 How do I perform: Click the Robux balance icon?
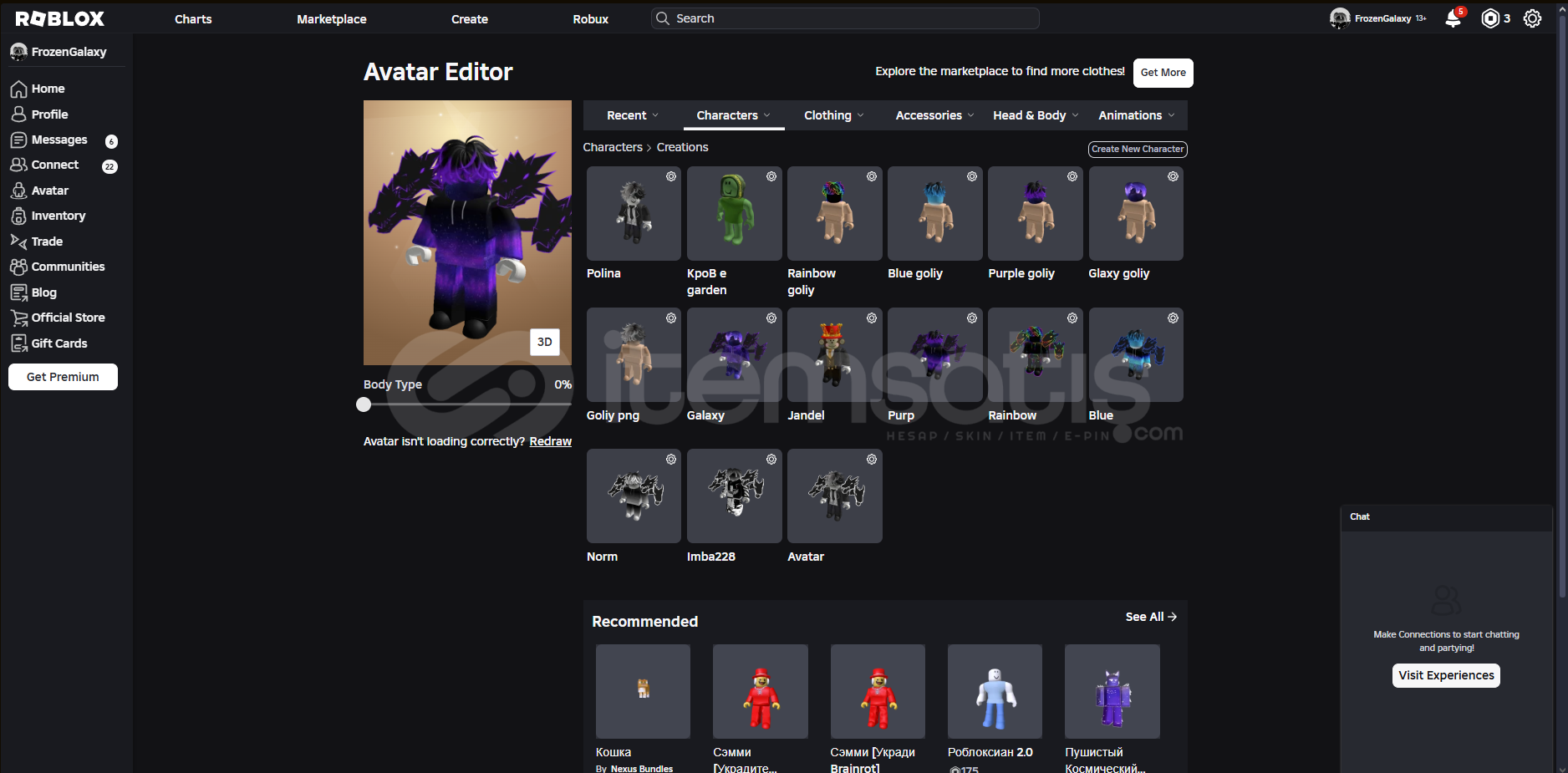[1490, 18]
